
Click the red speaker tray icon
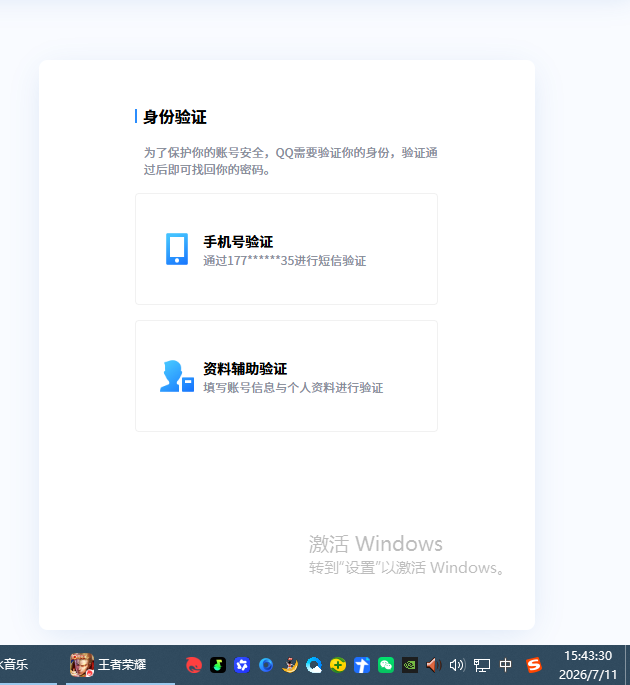click(434, 665)
